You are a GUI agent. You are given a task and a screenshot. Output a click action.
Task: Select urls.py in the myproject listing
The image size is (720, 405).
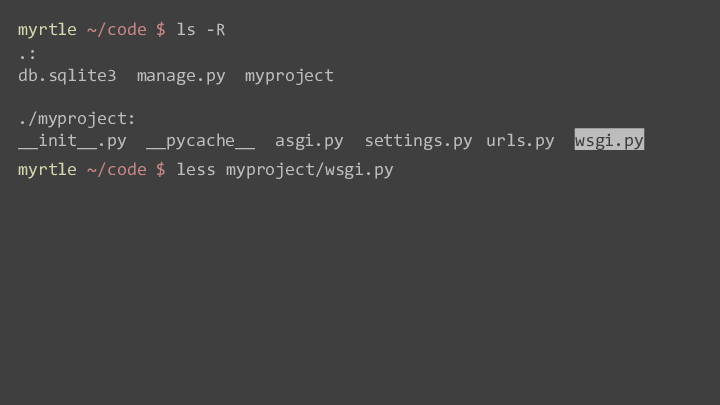(x=520, y=141)
